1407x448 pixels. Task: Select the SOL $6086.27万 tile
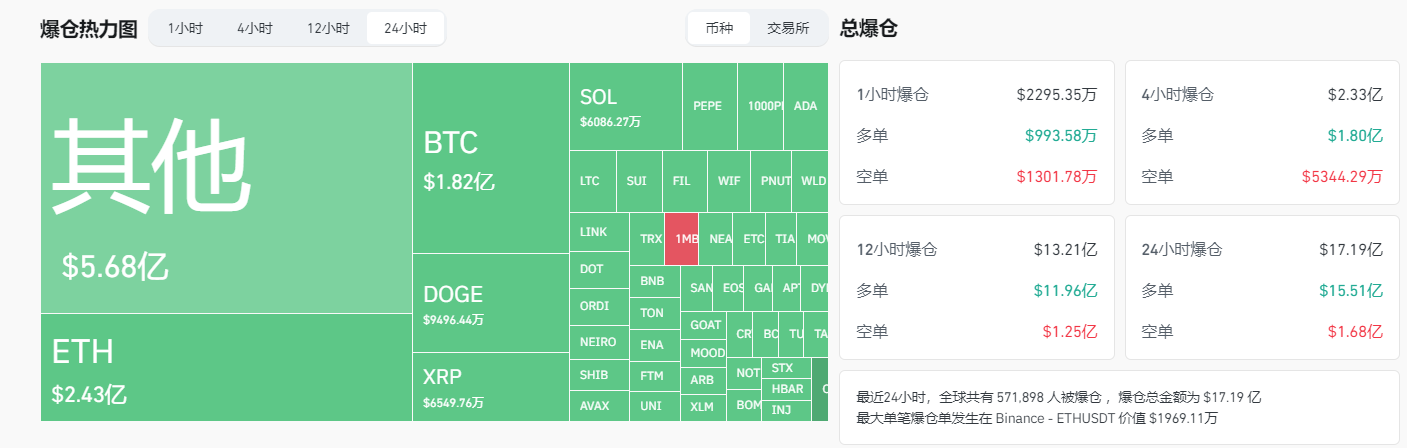coord(626,106)
